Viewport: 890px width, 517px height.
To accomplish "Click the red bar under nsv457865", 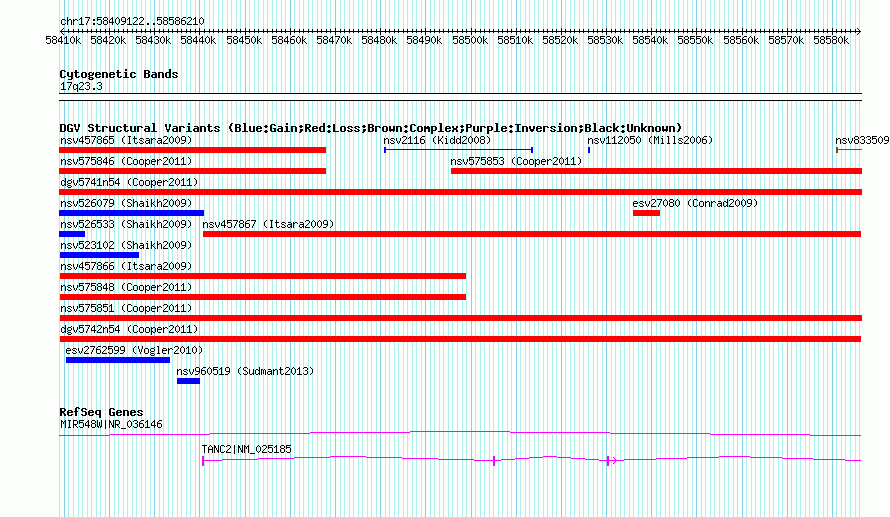I will (192, 150).
